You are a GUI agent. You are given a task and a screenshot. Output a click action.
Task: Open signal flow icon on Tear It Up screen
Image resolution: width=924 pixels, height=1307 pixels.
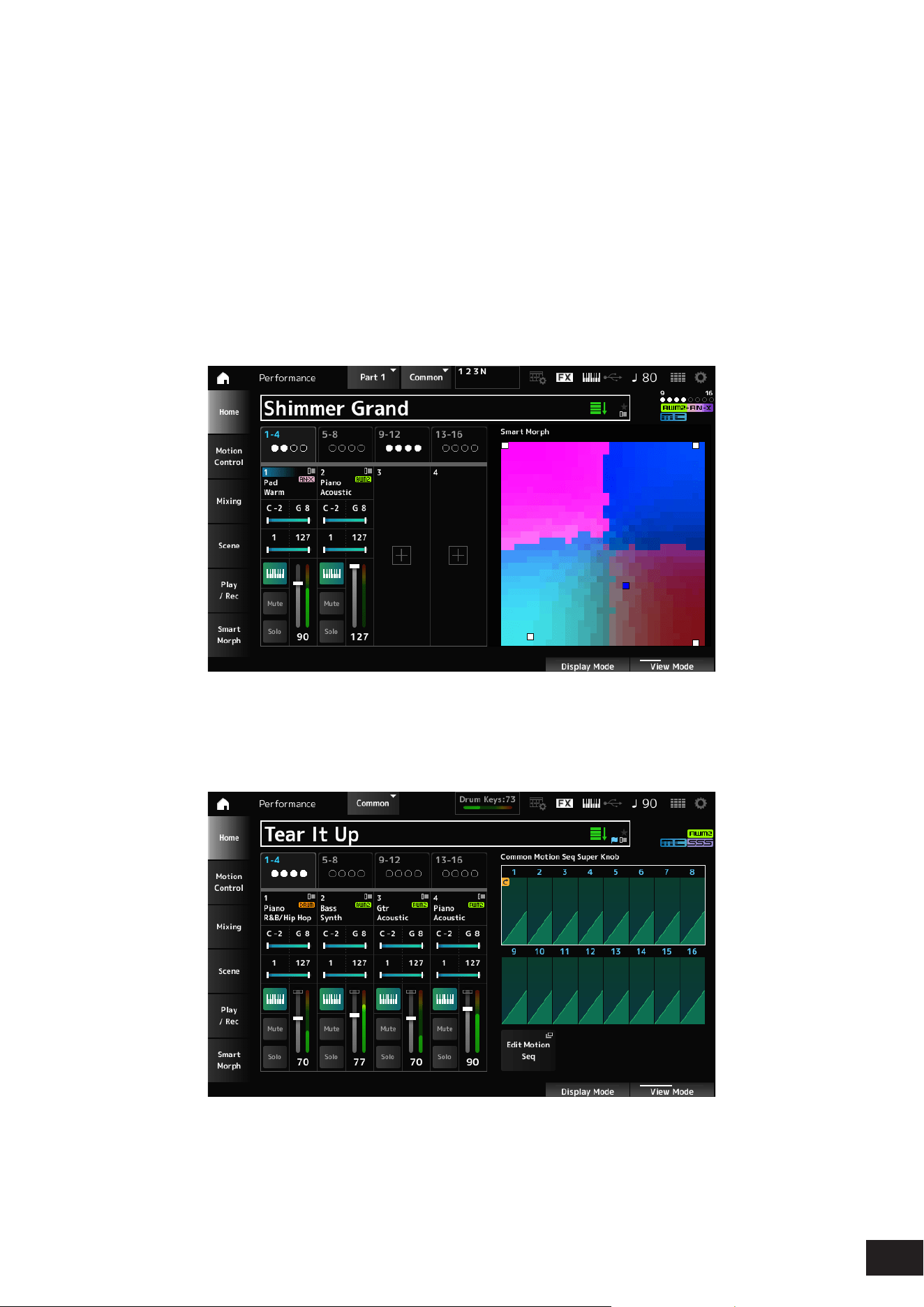point(537,804)
